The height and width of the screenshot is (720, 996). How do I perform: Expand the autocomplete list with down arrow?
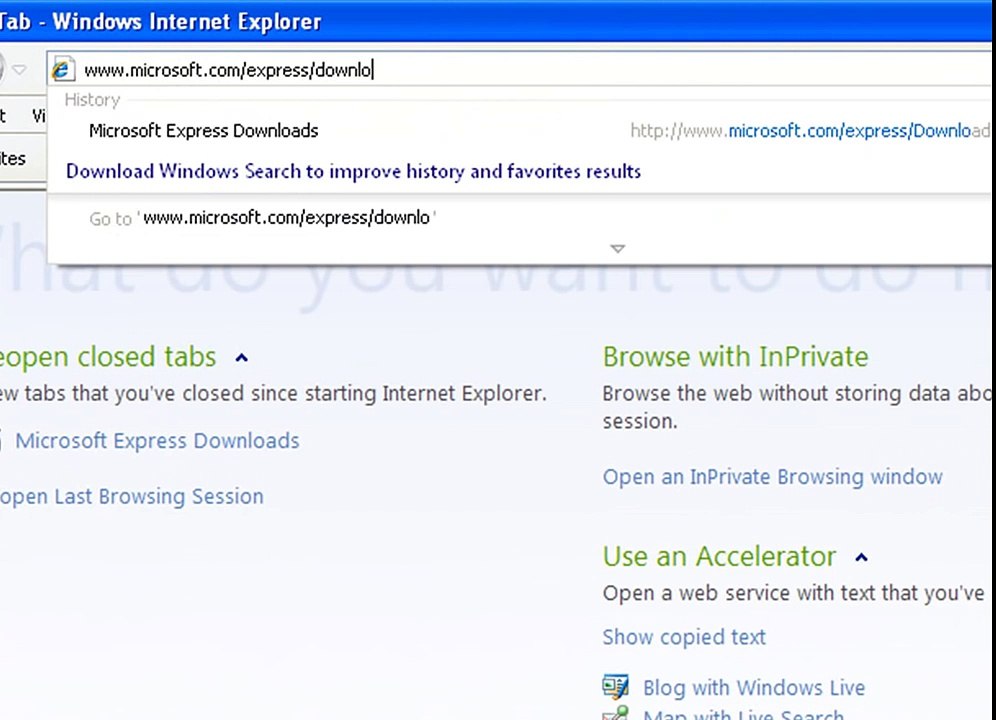617,248
